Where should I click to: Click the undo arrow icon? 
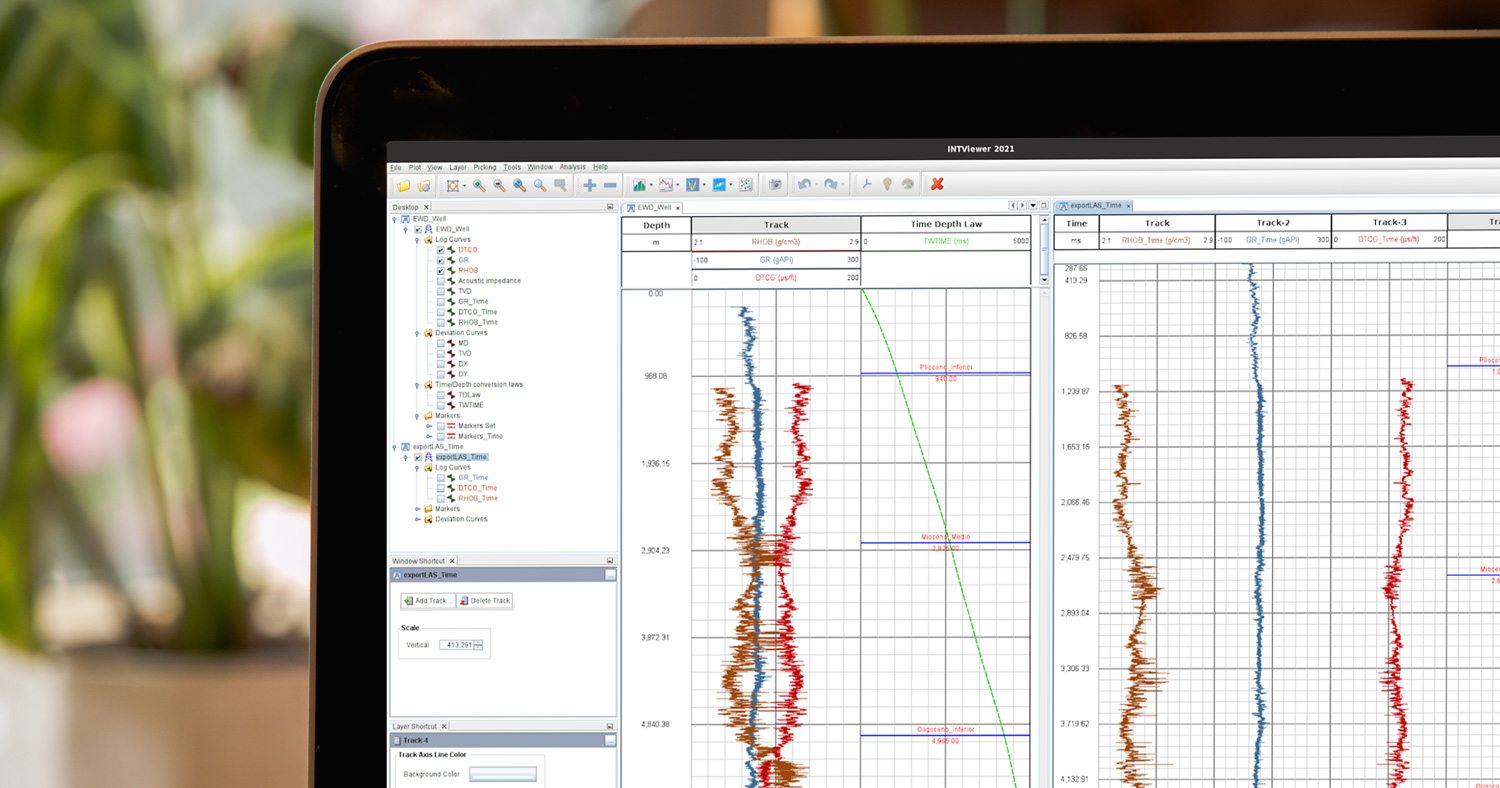(804, 185)
